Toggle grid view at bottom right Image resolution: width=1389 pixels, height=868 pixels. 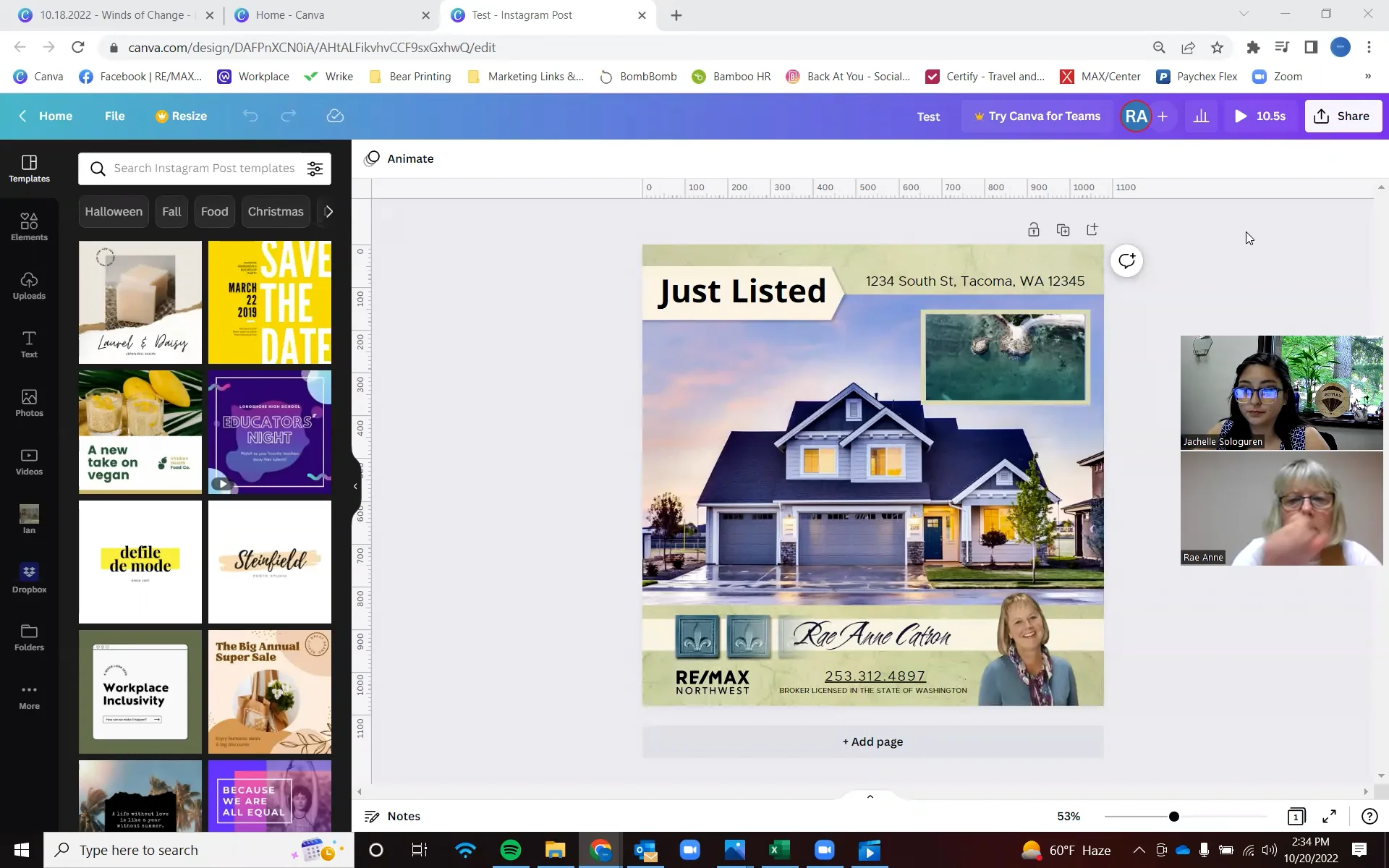pos(1296,816)
